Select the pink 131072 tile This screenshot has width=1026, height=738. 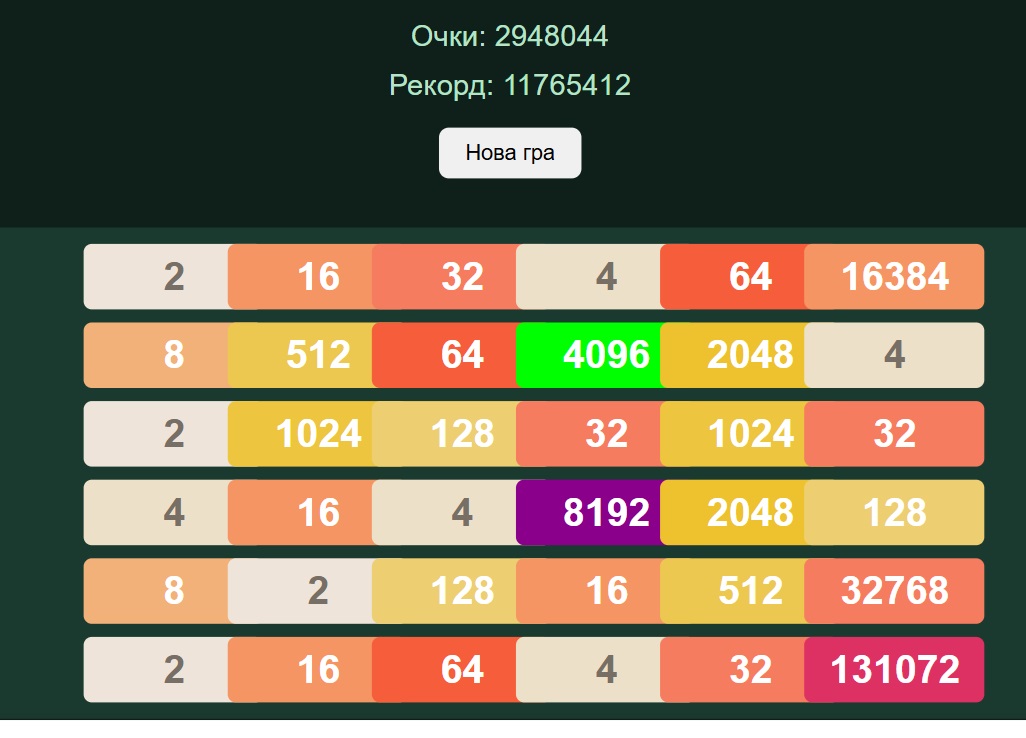coord(894,669)
